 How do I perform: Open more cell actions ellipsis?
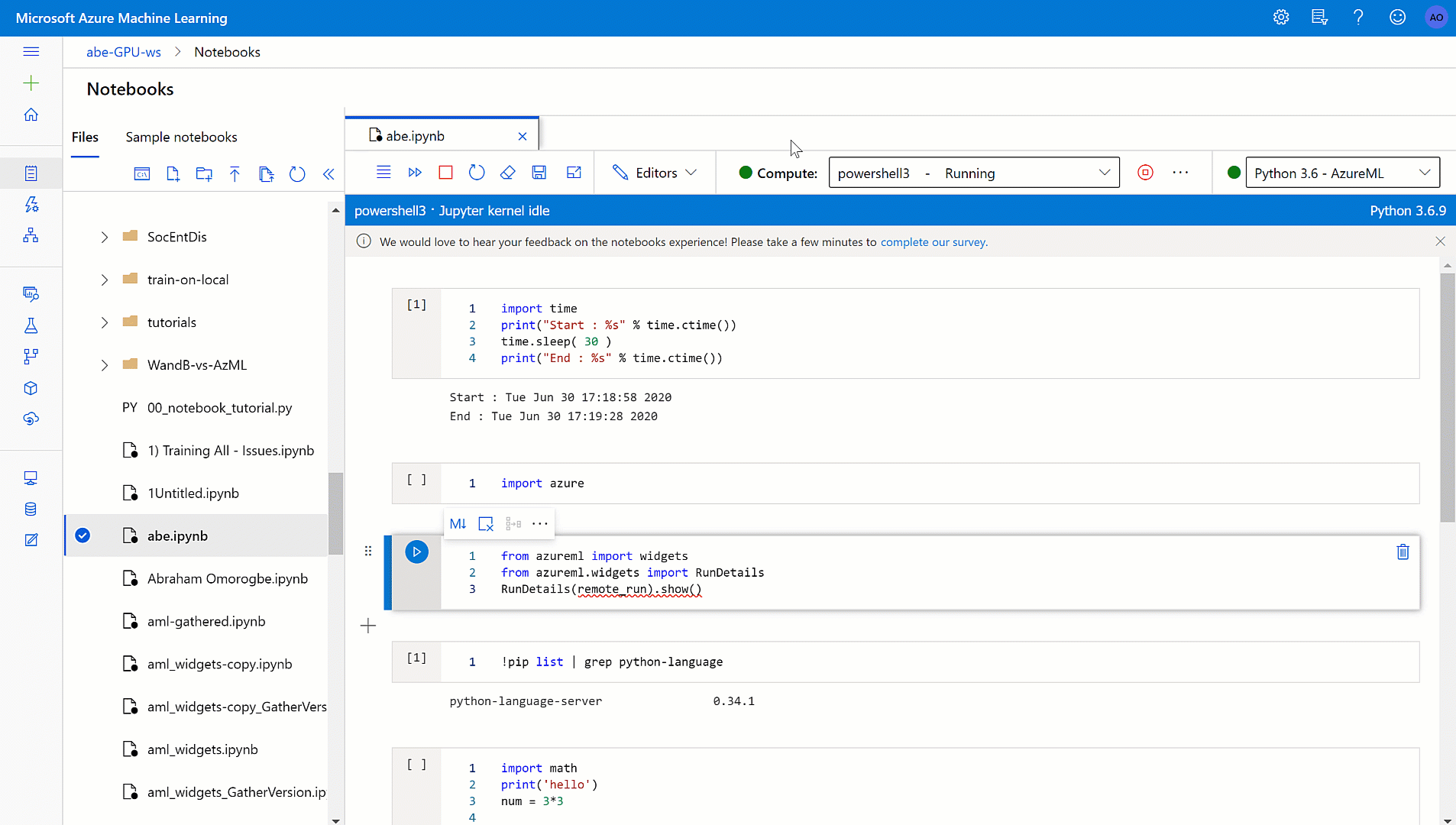pos(540,524)
